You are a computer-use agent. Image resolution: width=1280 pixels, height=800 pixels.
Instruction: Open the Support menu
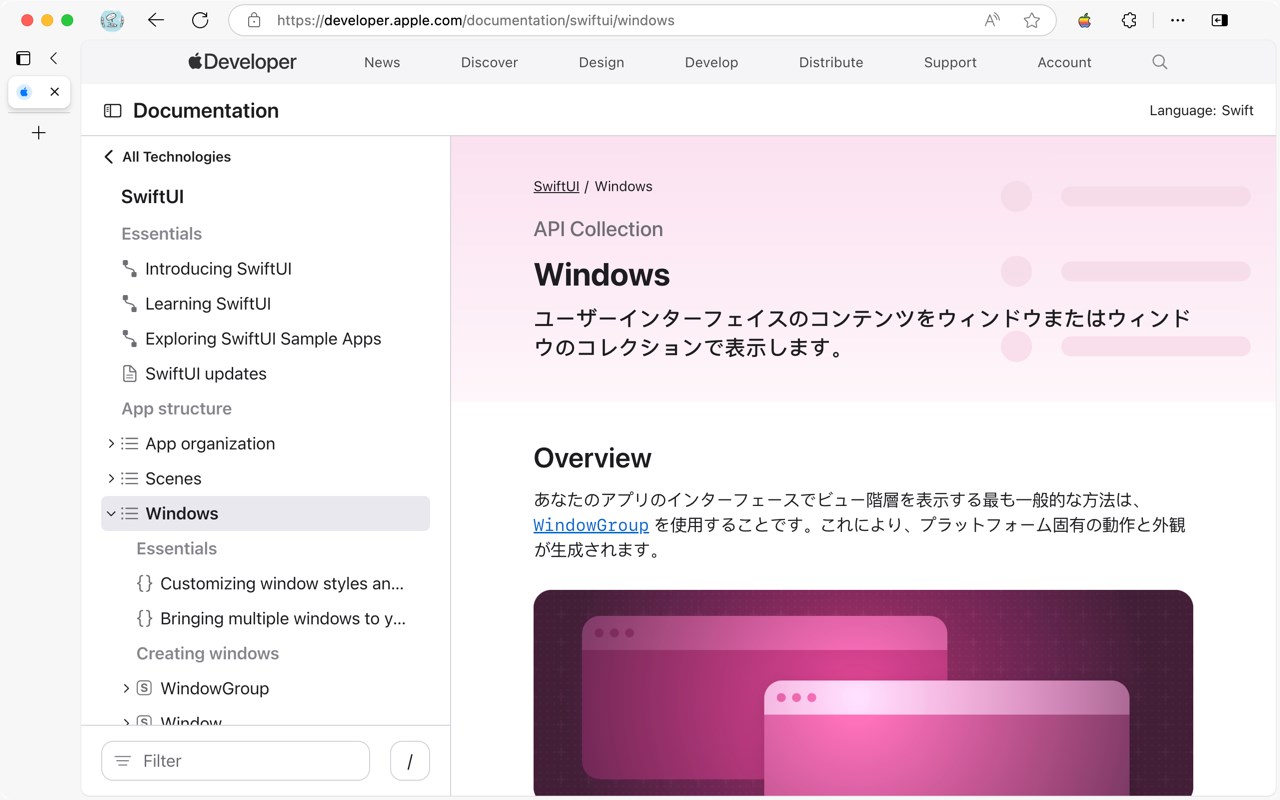[x=950, y=62]
